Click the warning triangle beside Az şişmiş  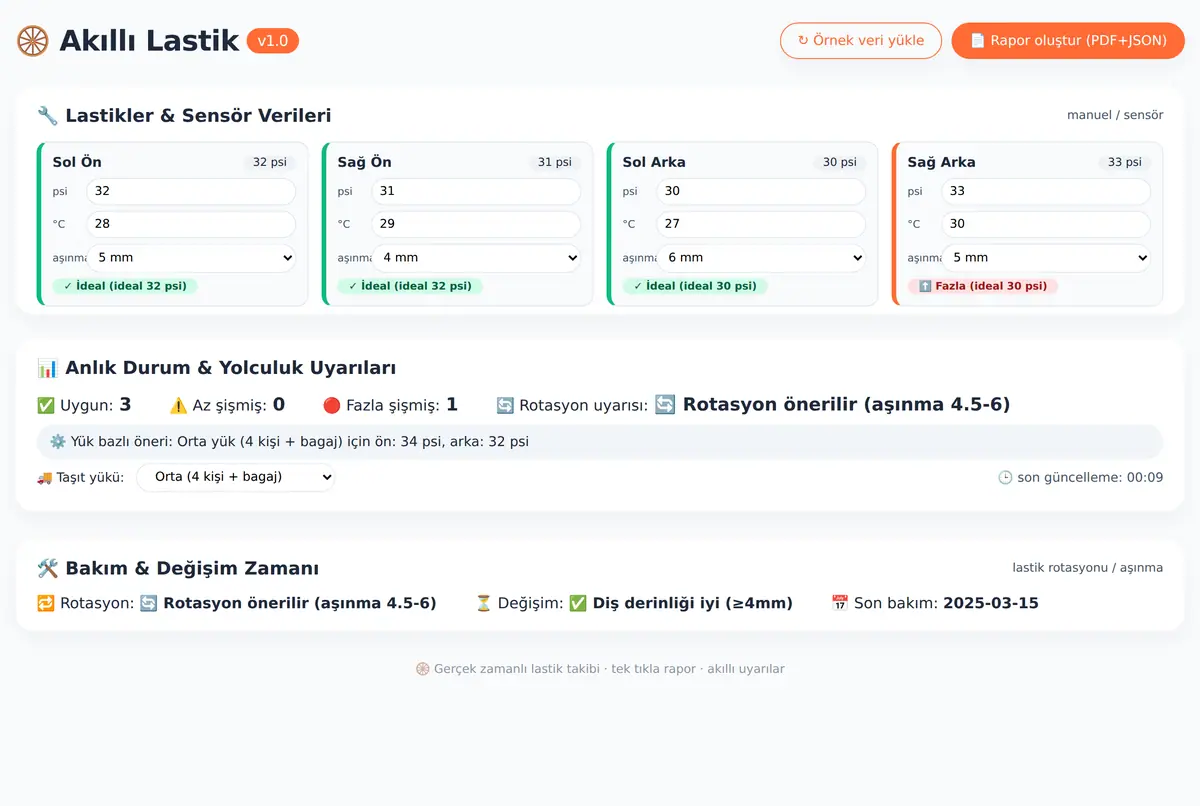178,405
